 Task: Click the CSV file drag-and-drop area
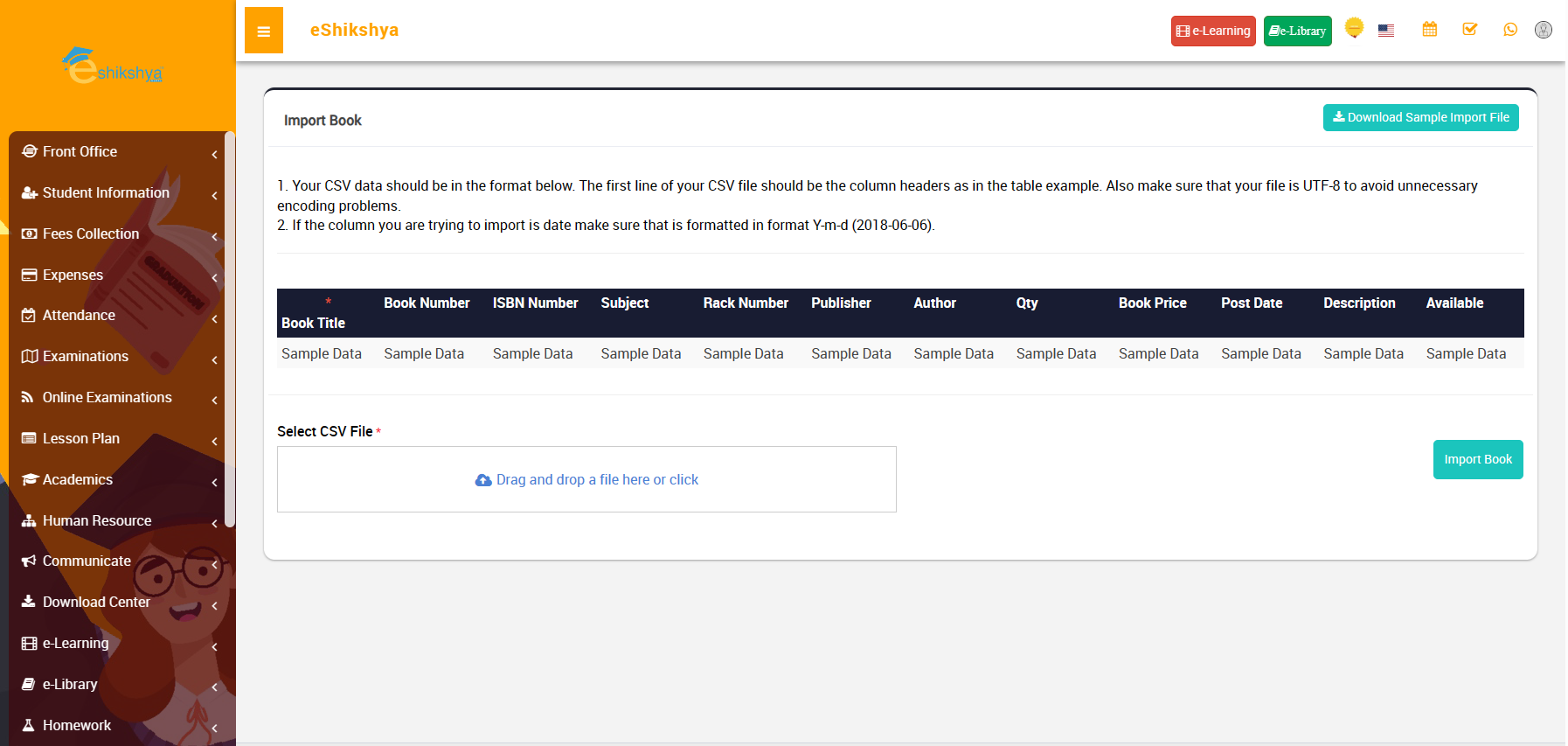tap(586, 479)
